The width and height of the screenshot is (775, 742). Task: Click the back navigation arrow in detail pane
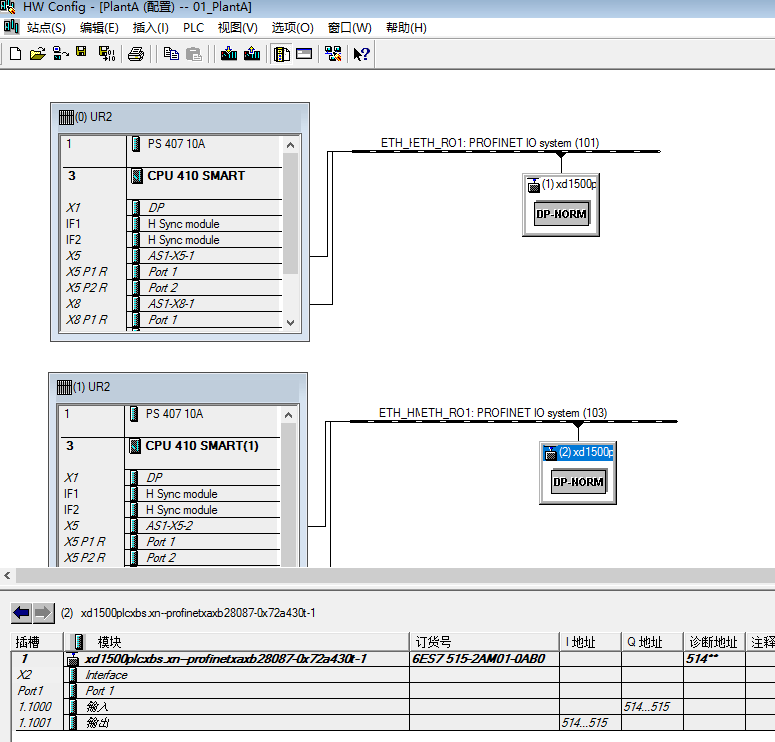[21, 612]
